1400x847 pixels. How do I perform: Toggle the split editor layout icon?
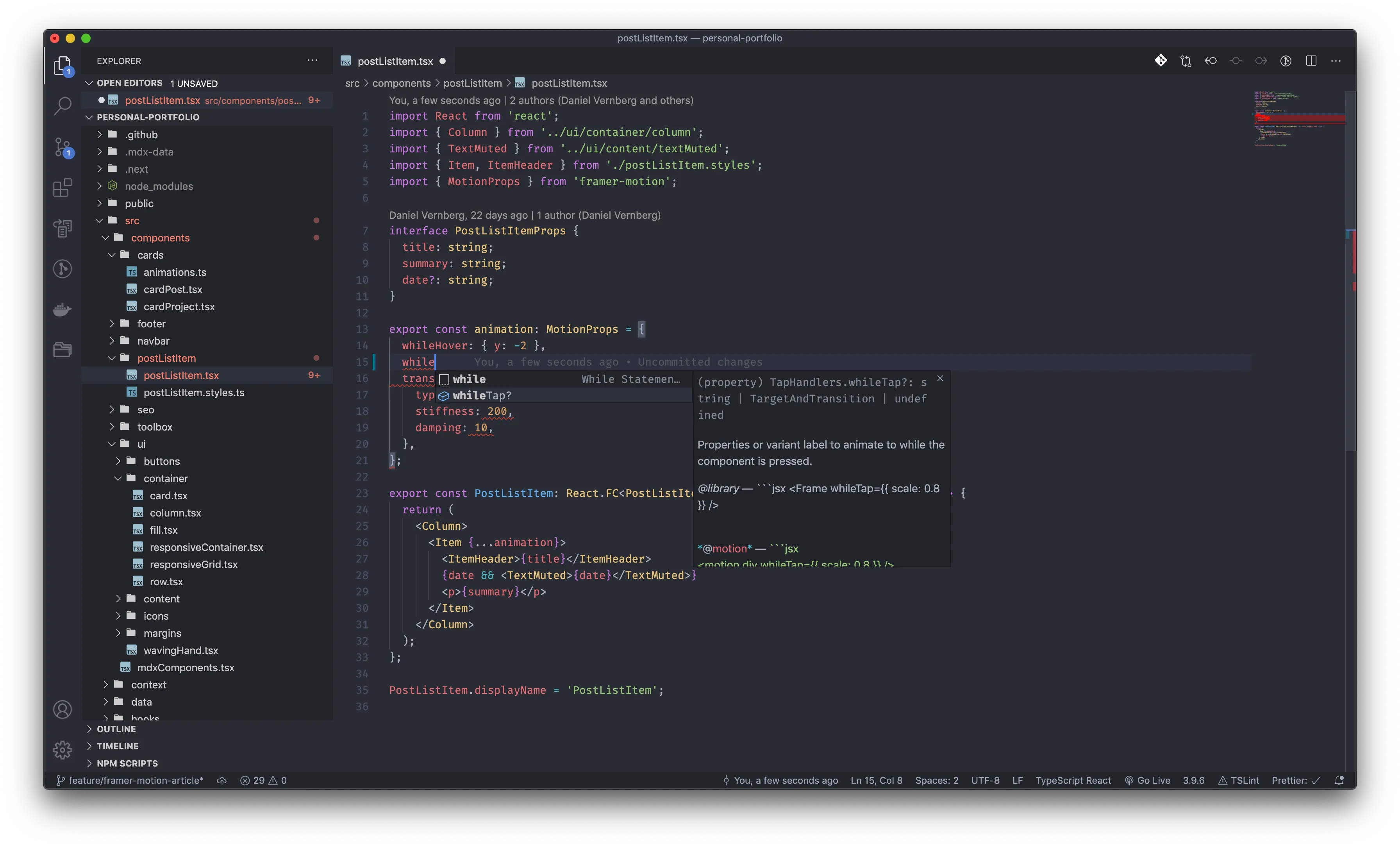[x=1311, y=61]
